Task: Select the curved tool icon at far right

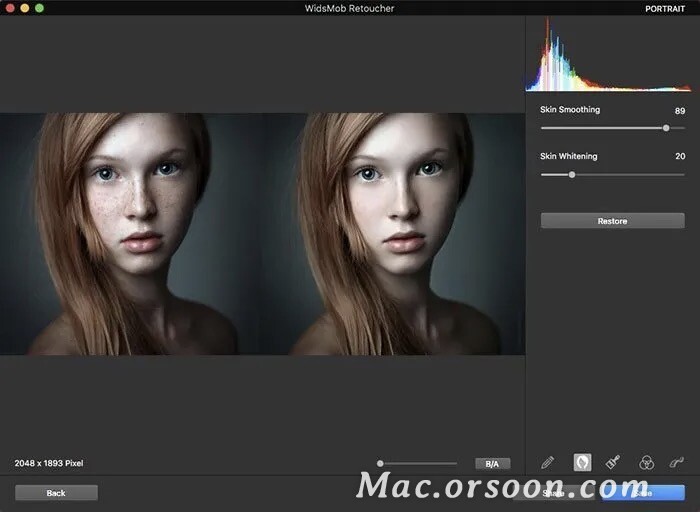Action: [x=677, y=462]
